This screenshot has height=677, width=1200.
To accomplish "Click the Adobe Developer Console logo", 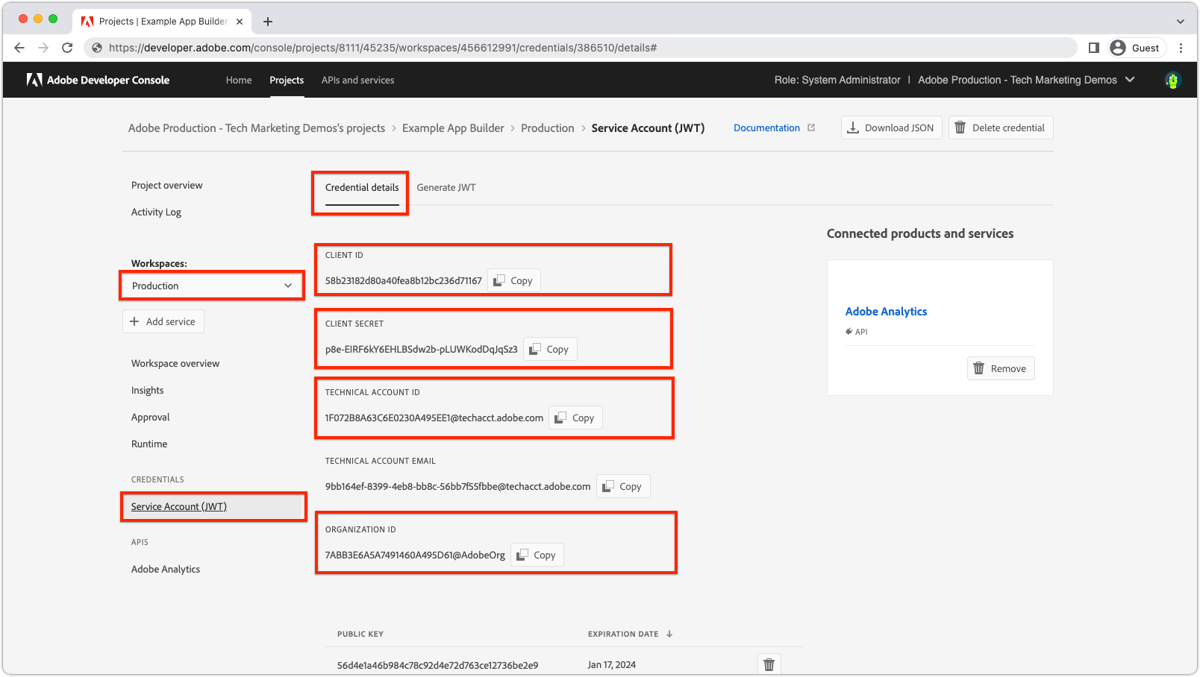I will pyautogui.click(x=97, y=80).
